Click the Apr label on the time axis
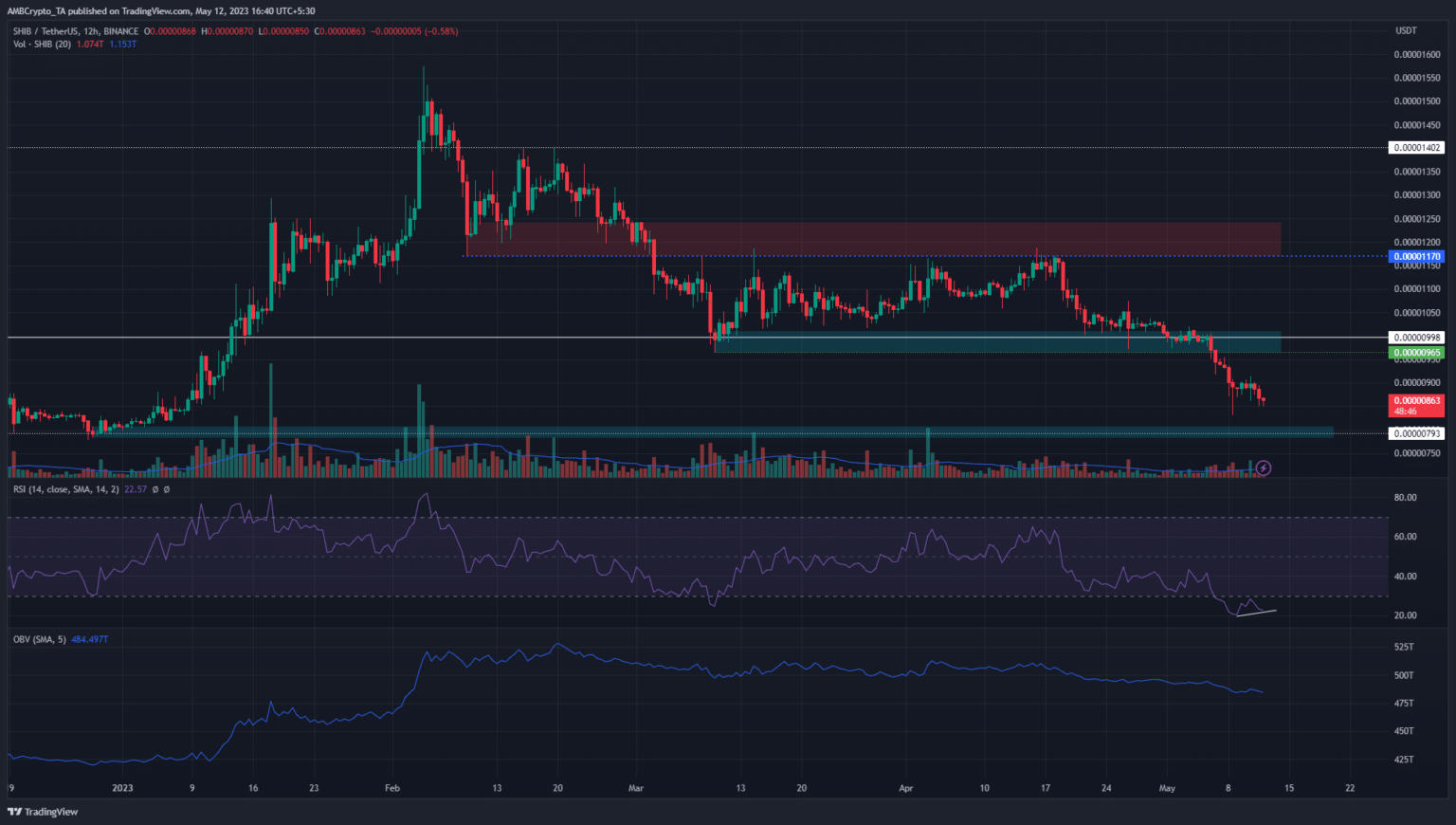The height and width of the screenshot is (825, 1456). pos(905,788)
